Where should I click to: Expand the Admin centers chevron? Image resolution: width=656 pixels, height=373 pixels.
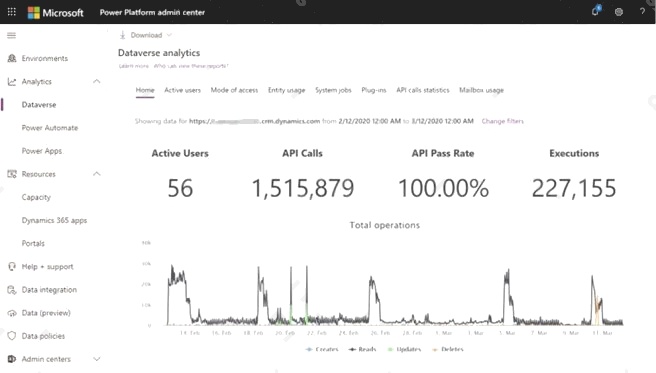click(97, 359)
